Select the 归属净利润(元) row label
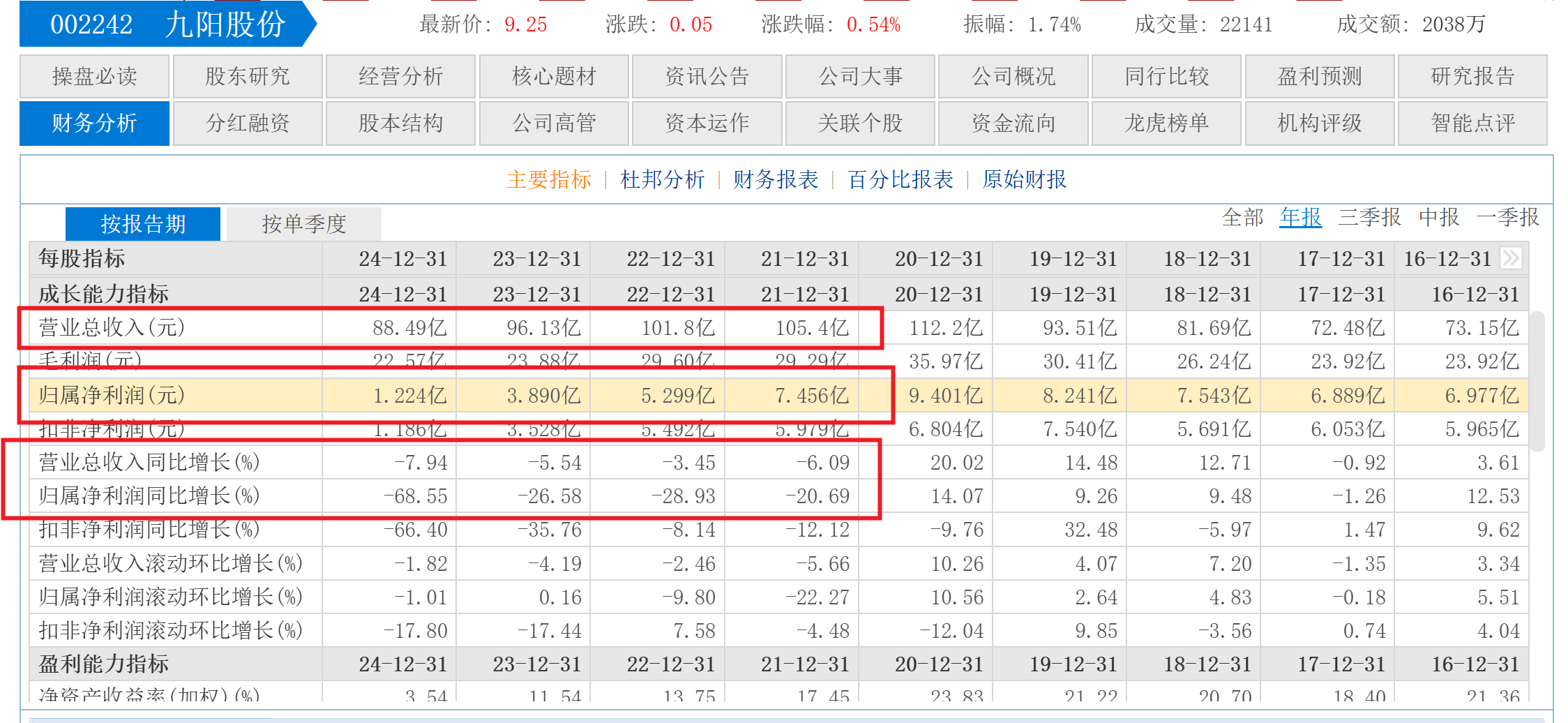Viewport: 1568px width, 723px height. [112, 395]
